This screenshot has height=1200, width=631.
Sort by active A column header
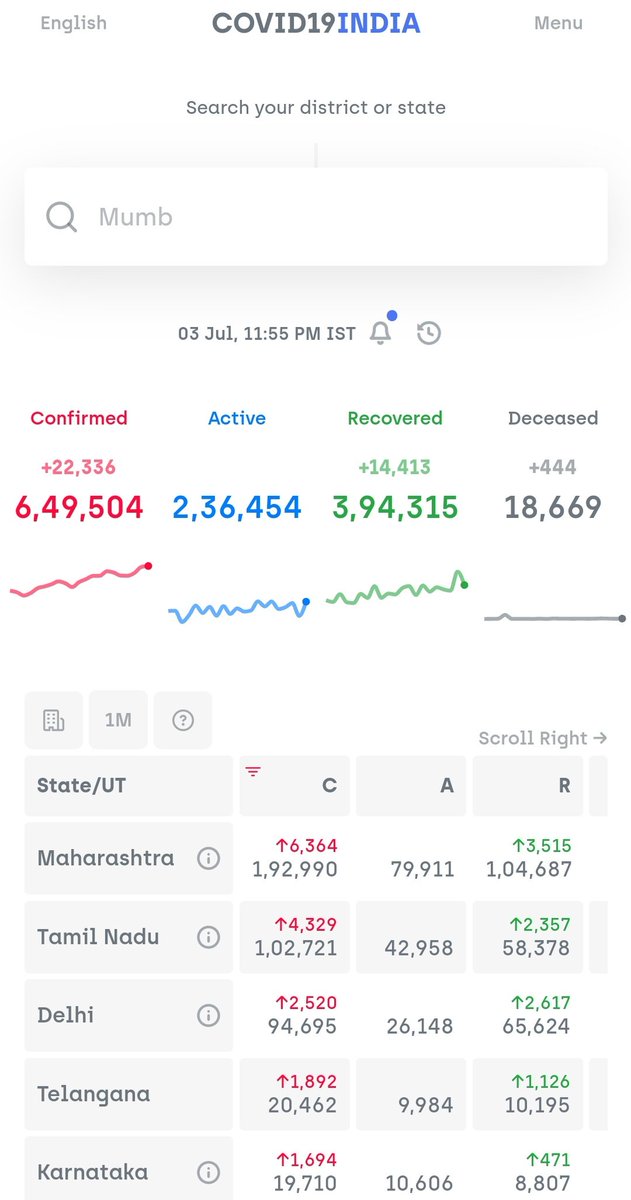pos(411,785)
